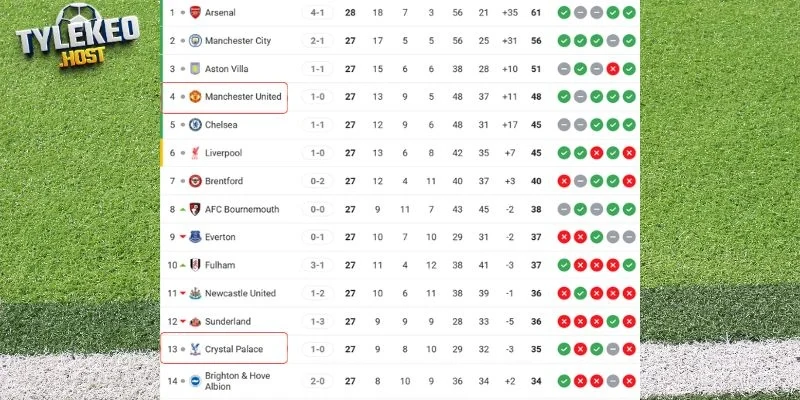Screen dimensions: 800x400
Task: Click the Brighton & Hove Albion crest
Action: pyautogui.click(x=195, y=381)
